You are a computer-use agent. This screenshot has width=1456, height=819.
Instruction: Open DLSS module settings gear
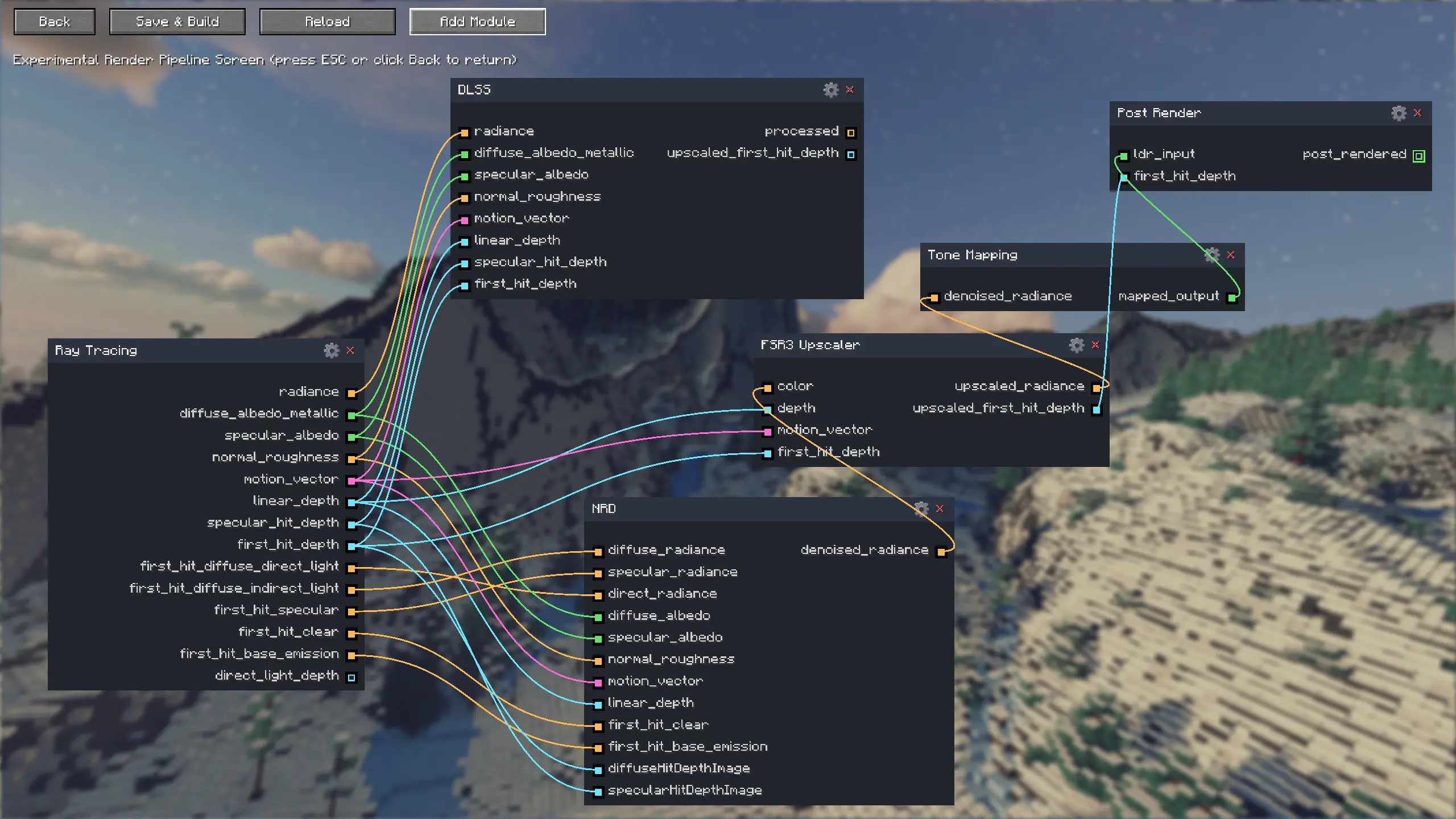pos(831,90)
